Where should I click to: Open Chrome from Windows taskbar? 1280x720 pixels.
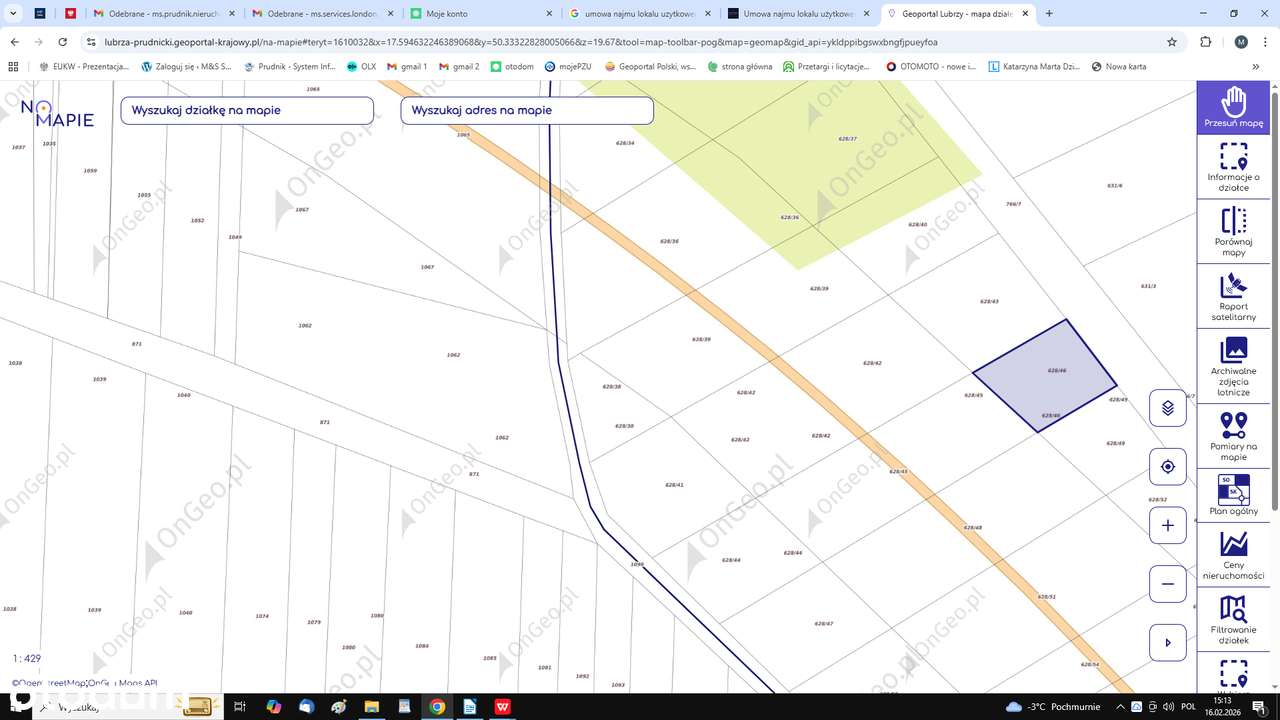pyautogui.click(x=437, y=706)
